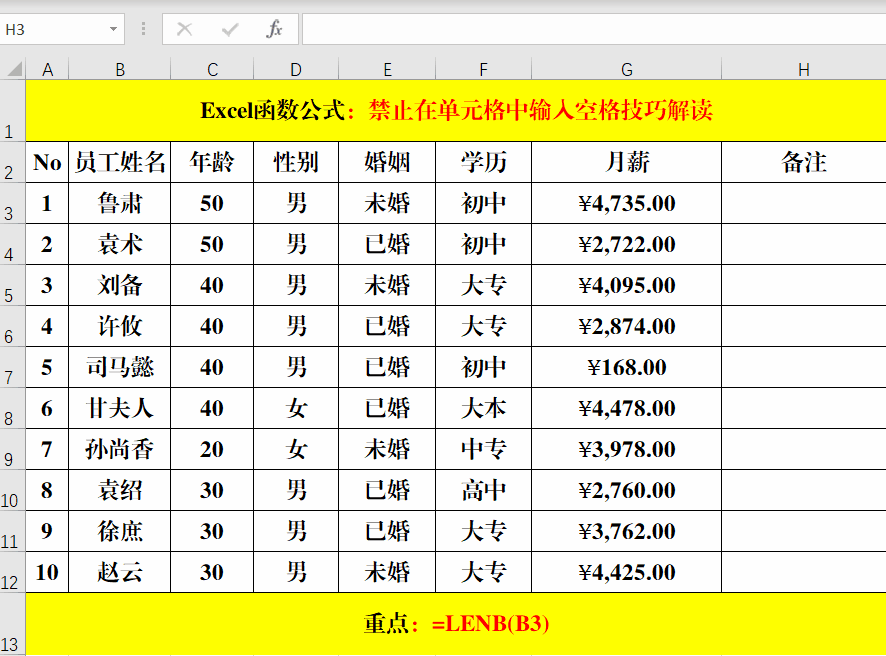Select the cell containing '袁术'
Screen dimensions: 886x656
click(120, 244)
